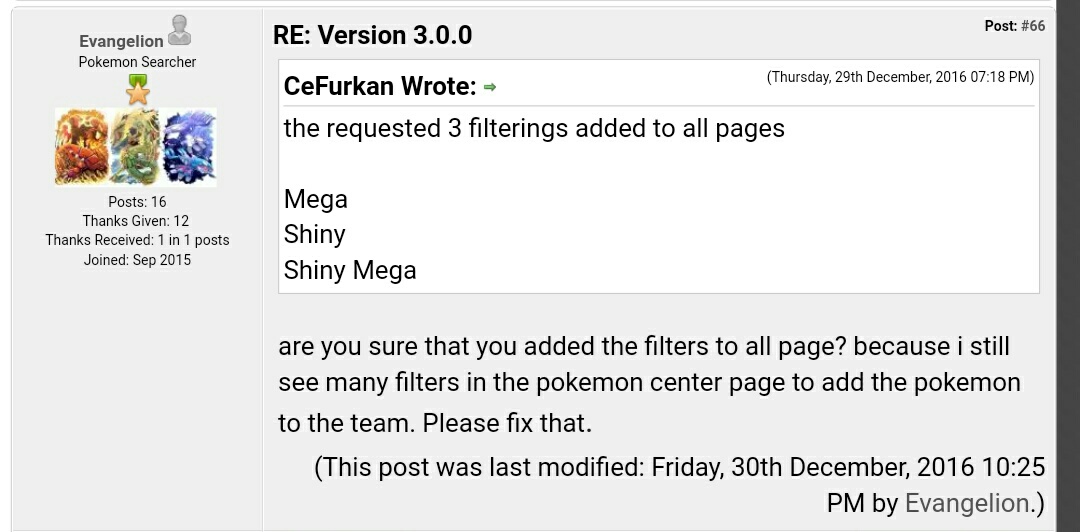Open Evangelion's profile from the sidebar username
The image size is (1080, 532).
click(121, 41)
